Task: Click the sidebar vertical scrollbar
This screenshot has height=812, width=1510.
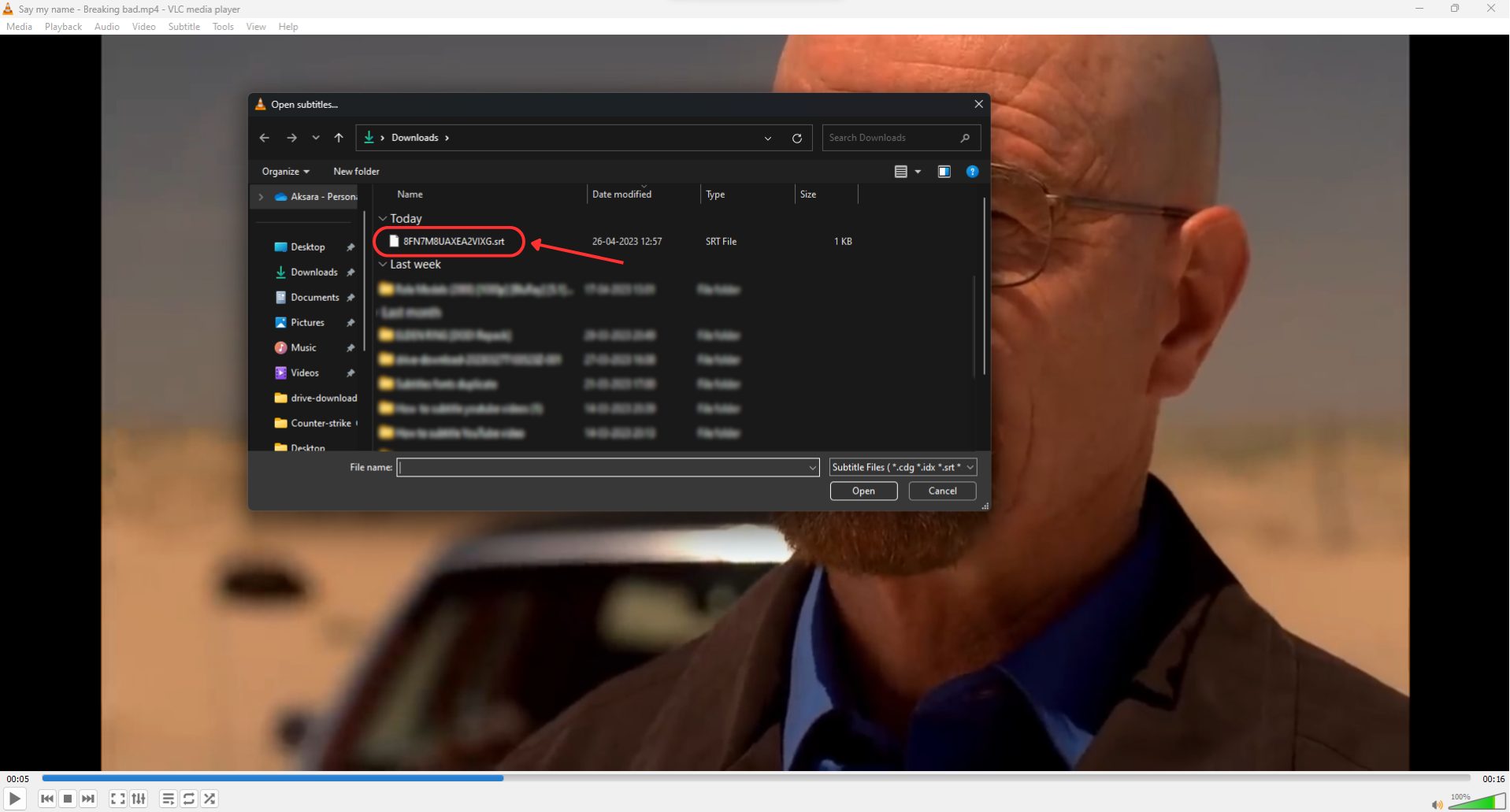Action: point(364,280)
